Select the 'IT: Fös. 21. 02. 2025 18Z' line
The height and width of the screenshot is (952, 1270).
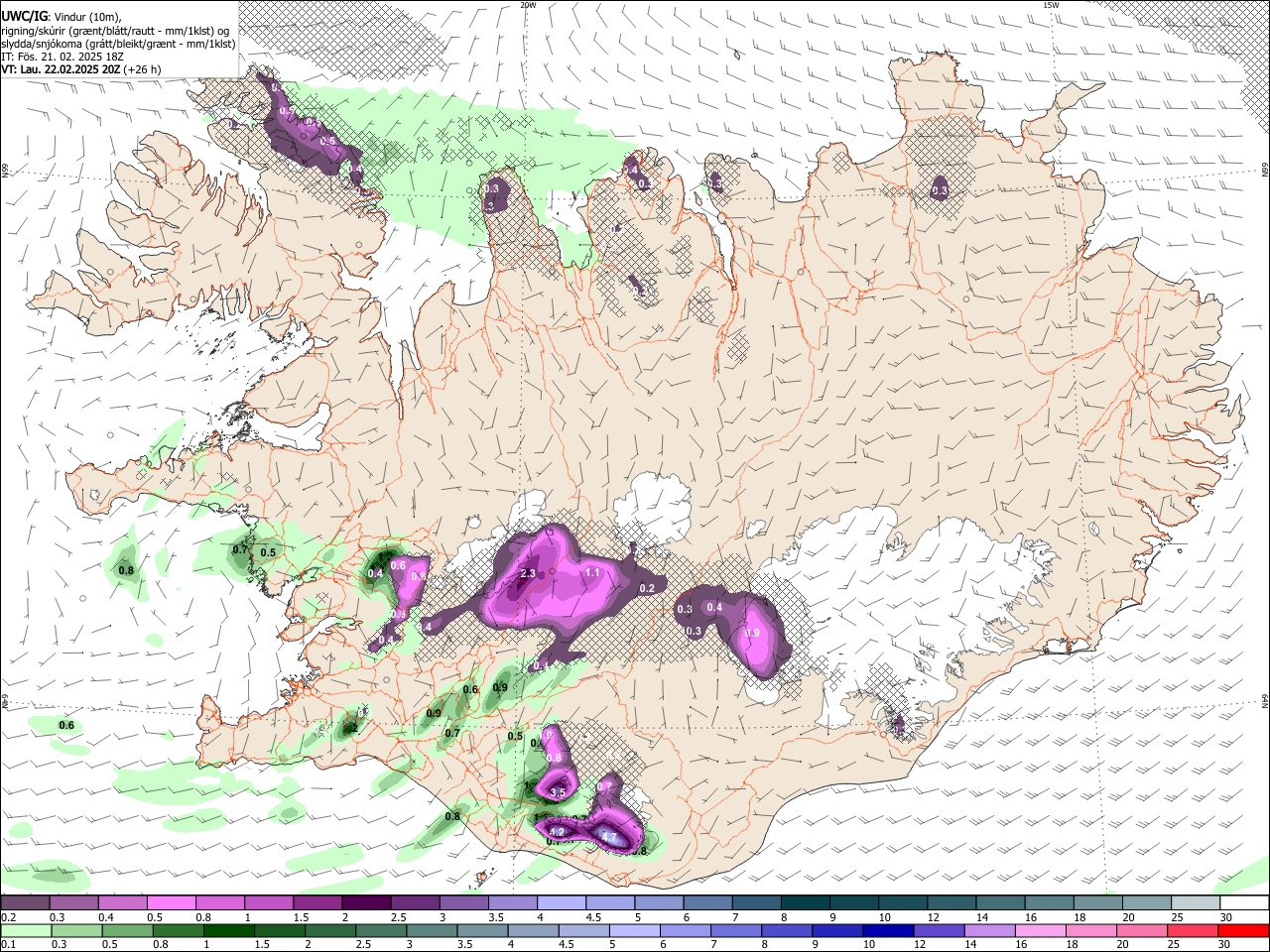63,57
